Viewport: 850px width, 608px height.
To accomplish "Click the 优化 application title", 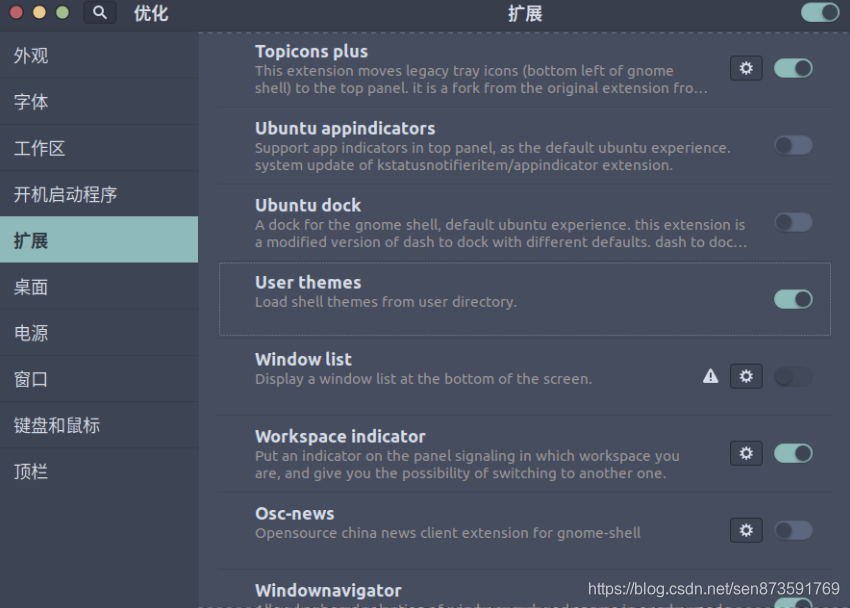I will click(151, 13).
